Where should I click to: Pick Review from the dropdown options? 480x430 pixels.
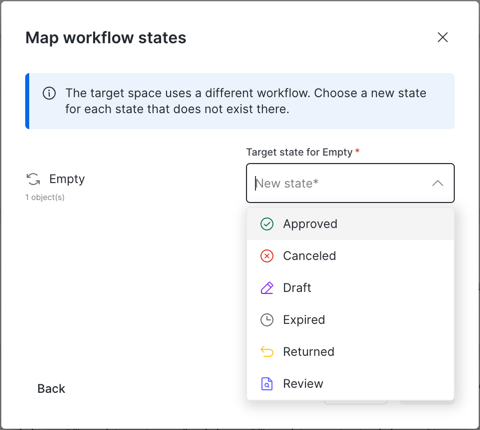pyautogui.click(x=350, y=384)
